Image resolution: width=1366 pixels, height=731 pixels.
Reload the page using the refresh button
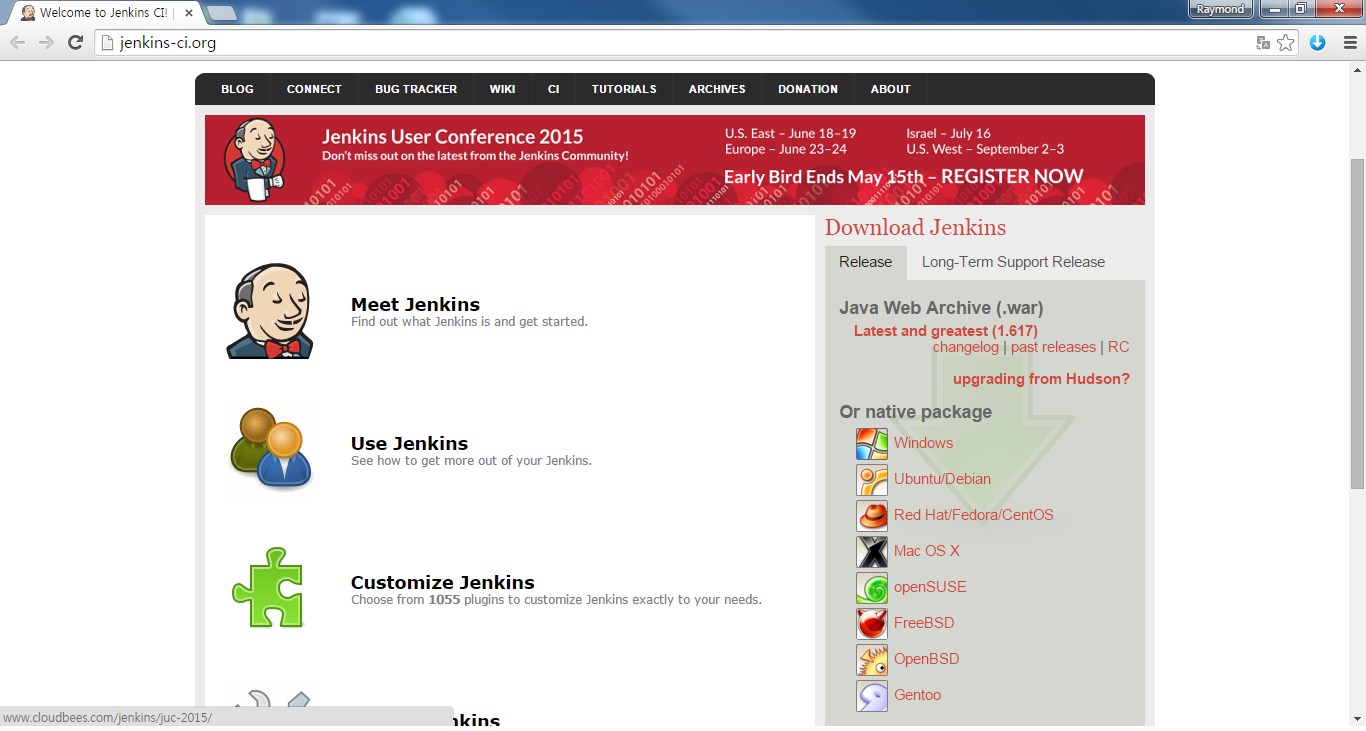click(75, 42)
